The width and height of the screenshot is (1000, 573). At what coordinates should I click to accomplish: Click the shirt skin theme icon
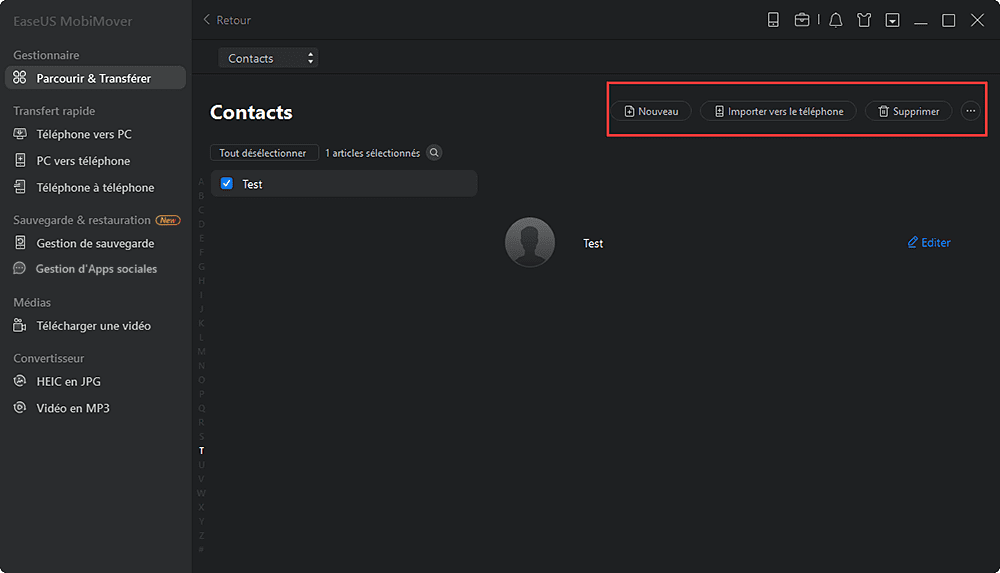click(864, 20)
